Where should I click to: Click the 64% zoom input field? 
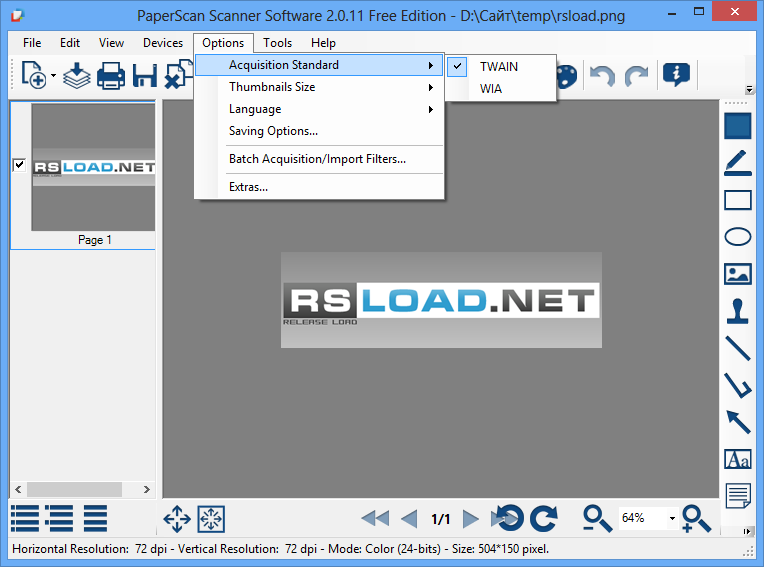tap(643, 518)
